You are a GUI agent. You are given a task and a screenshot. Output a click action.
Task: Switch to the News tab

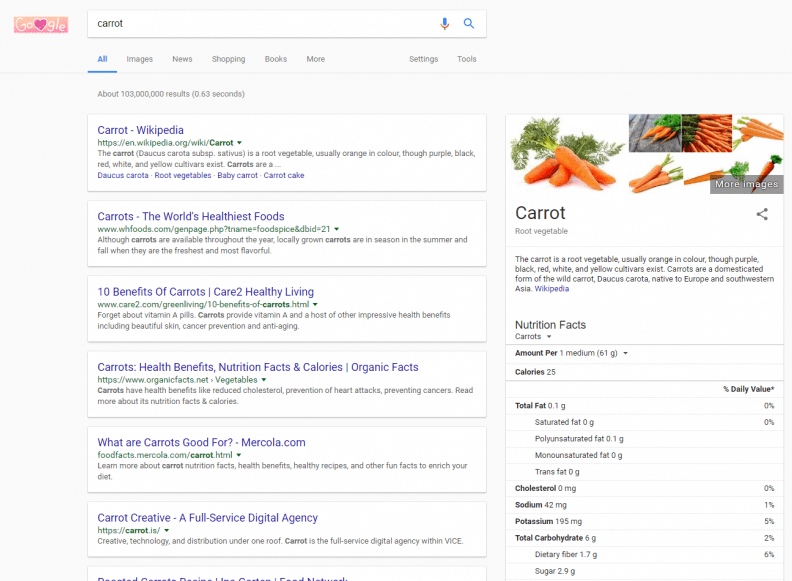tap(182, 59)
